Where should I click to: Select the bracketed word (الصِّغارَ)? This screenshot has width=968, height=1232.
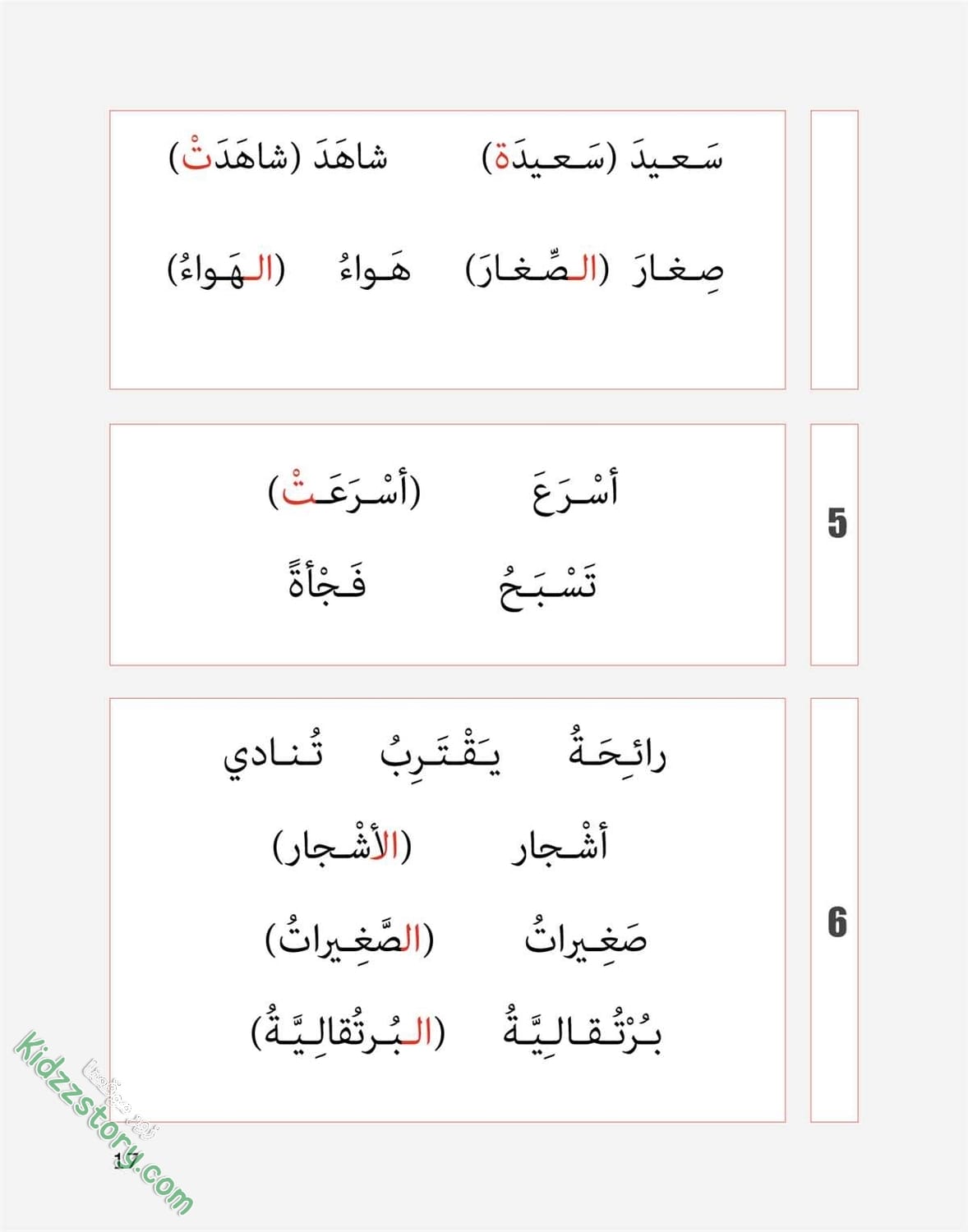(x=537, y=267)
